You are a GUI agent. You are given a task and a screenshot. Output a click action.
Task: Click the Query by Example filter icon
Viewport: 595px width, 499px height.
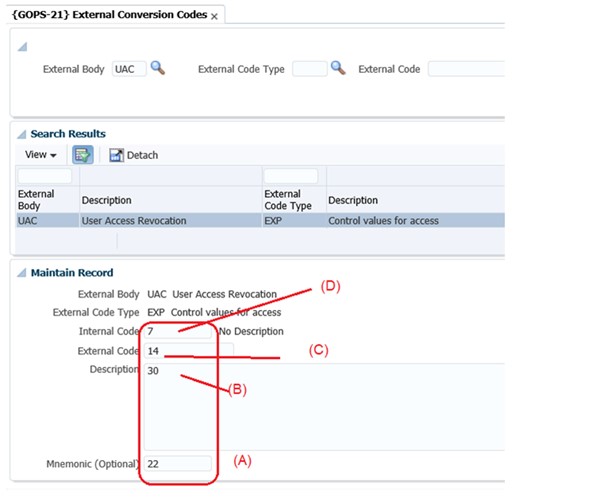(83, 155)
